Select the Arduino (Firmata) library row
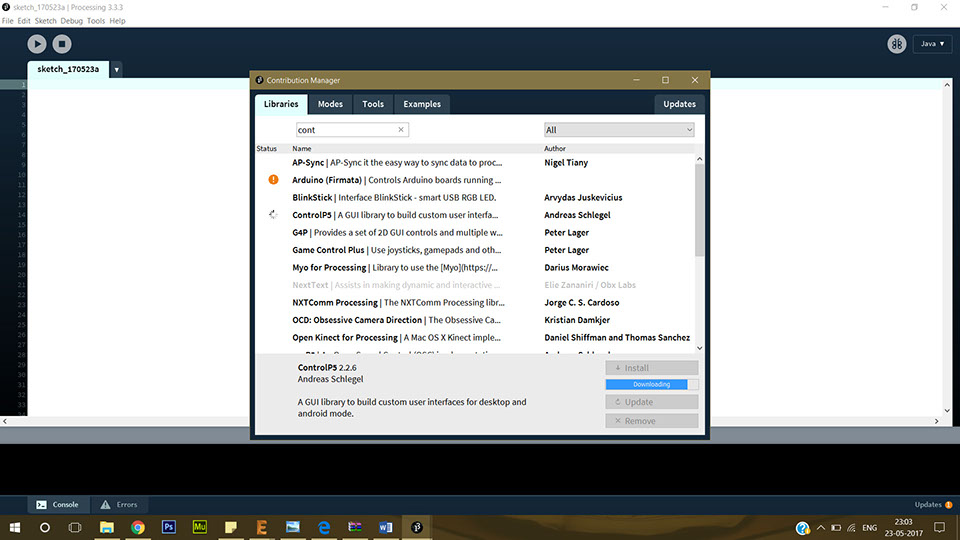The height and width of the screenshot is (540, 960). pyautogui.click(x=475, y=180)
